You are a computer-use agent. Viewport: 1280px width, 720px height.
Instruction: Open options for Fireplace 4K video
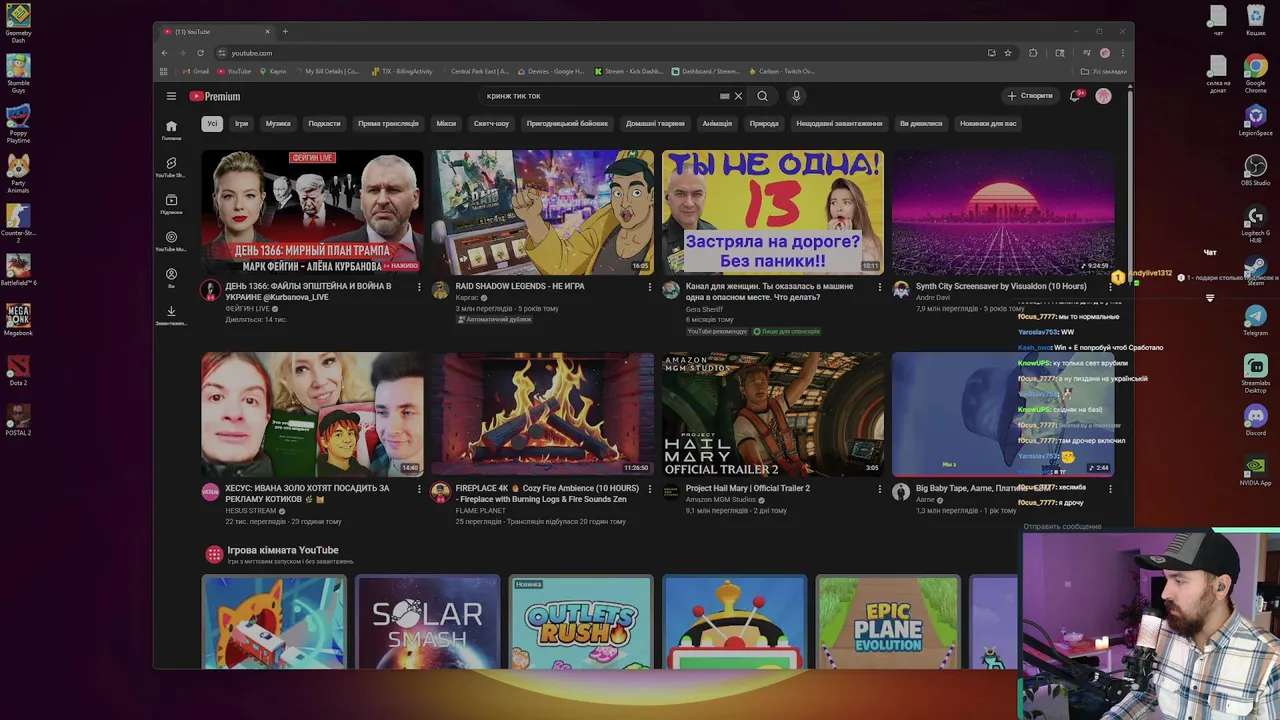(x=649, y=489)
